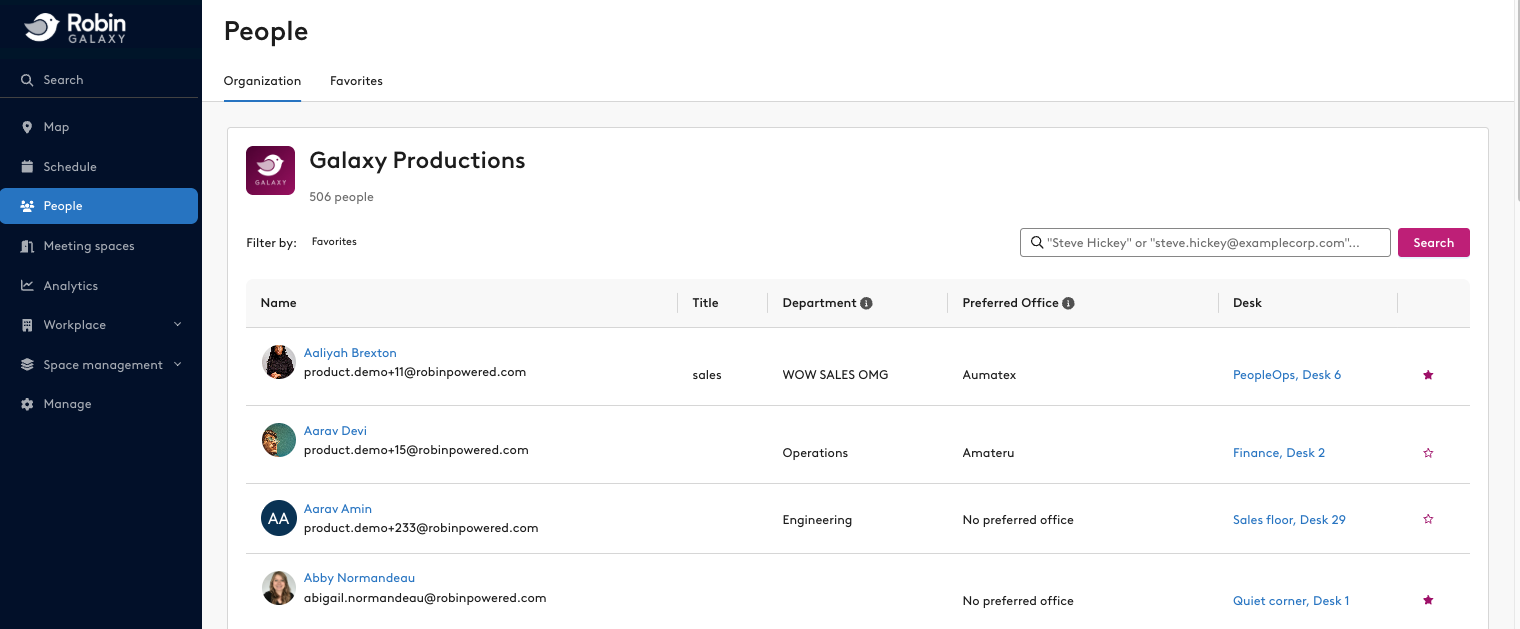Click the '506 people' count text
Viewport: 1520px width, 629px height.
click(x=341, y=197)
